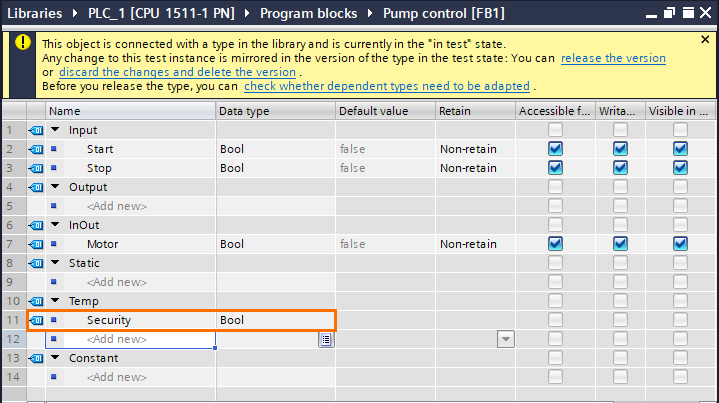Select the PLC_1 [CPU 1511-1 PN] breadcrumb
Viewport: 719px width, 403px height.
click(x=161, y=13)
